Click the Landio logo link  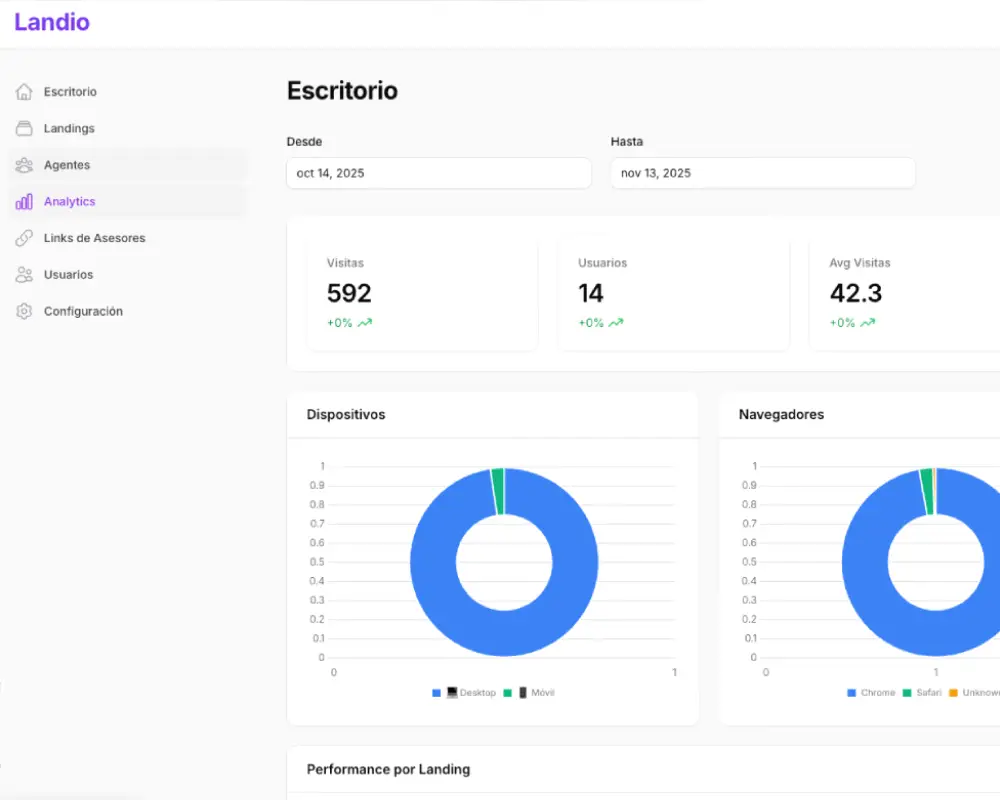[51, 22]
